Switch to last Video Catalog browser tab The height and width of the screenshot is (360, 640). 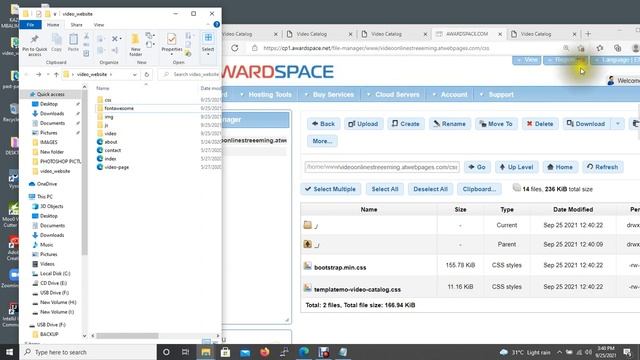pos(543,34)
